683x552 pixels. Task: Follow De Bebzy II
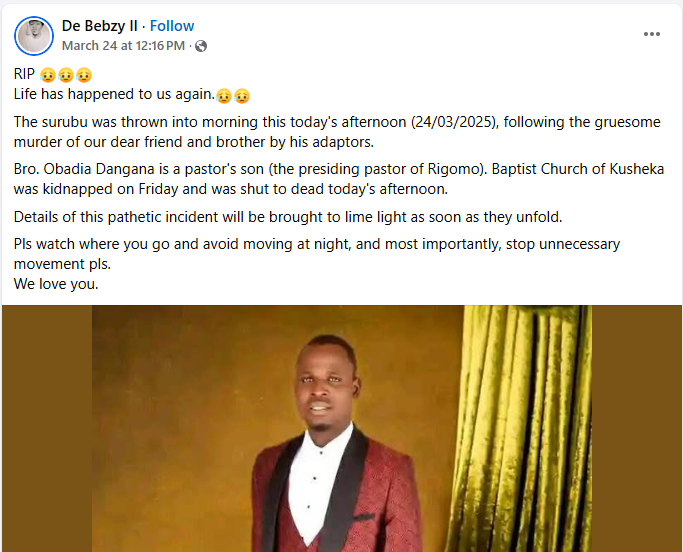pyautogui.click(x=172, y=26)
